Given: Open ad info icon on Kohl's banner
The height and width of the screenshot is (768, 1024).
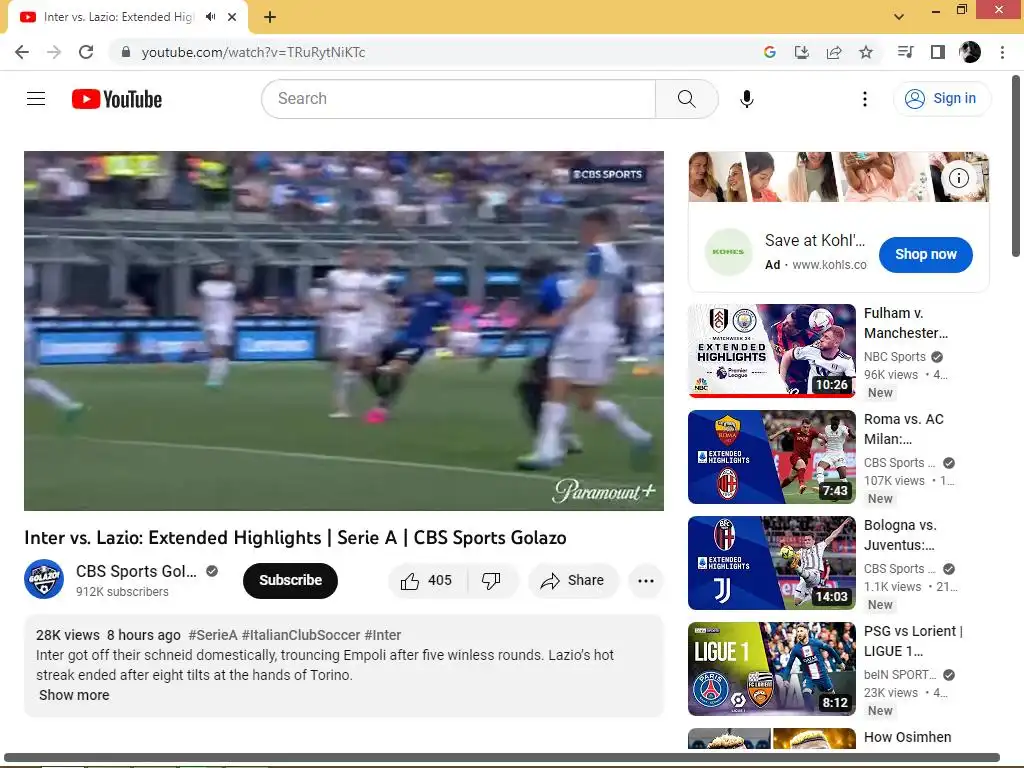Looking at the screenshot, I should click(958, 178).
